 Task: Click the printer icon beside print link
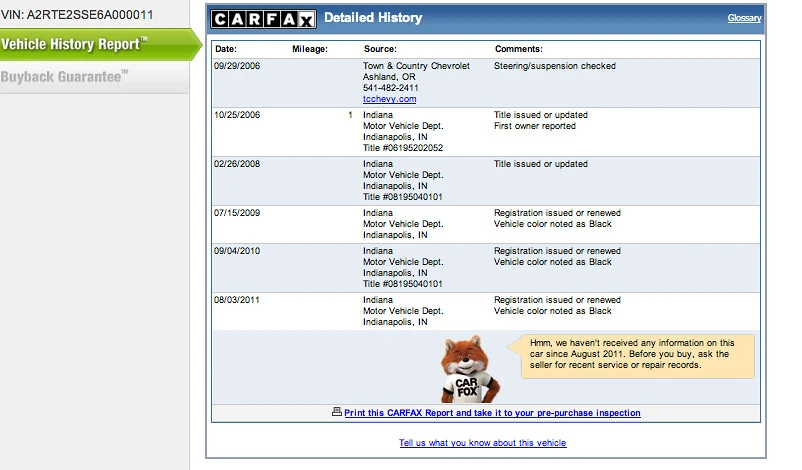[x=337, y=412]
